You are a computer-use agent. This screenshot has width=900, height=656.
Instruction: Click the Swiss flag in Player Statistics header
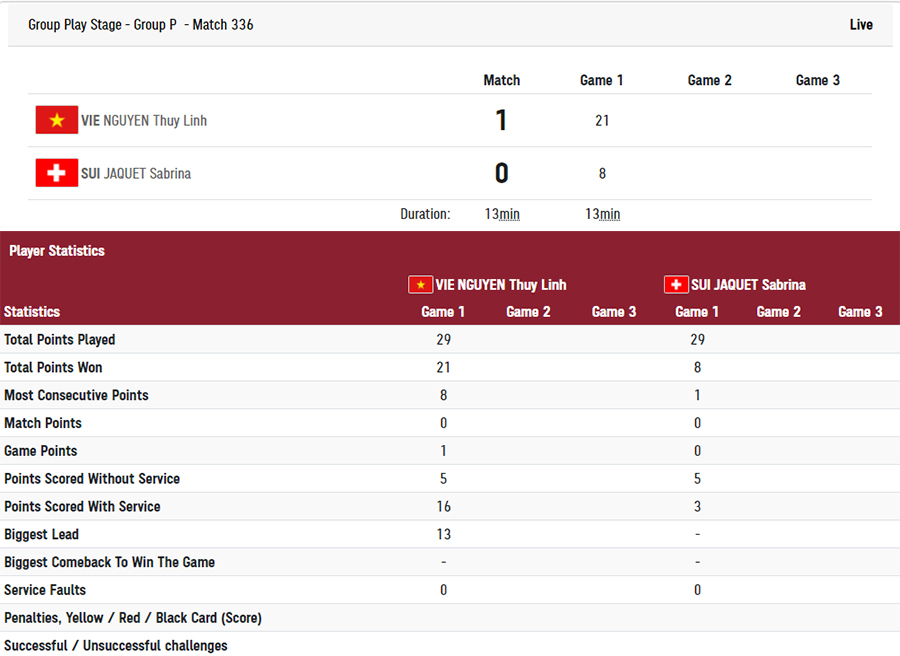[x=676, y=285]
